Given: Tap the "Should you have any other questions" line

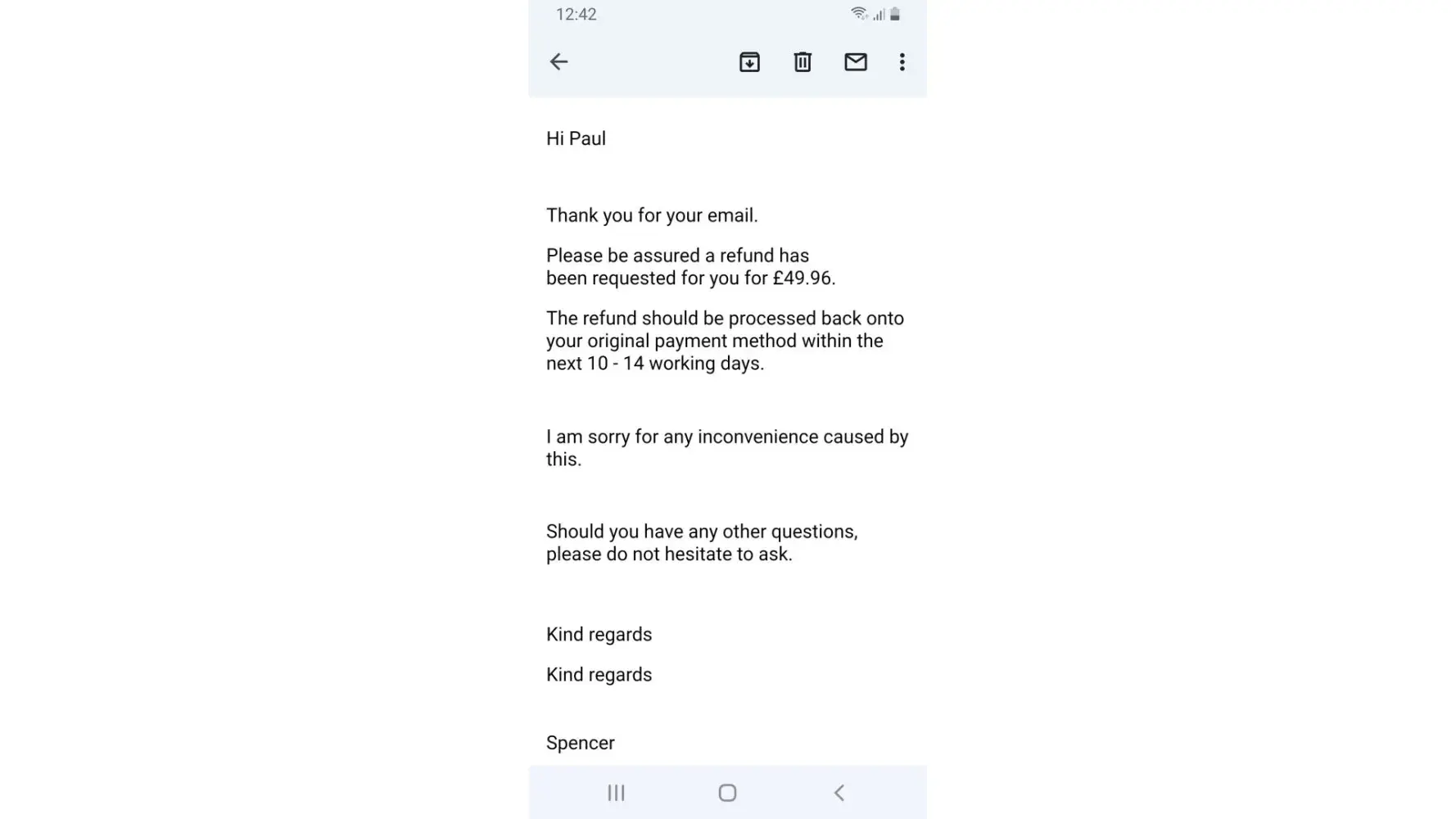Looking at the screenshot, I should (702, 532).
